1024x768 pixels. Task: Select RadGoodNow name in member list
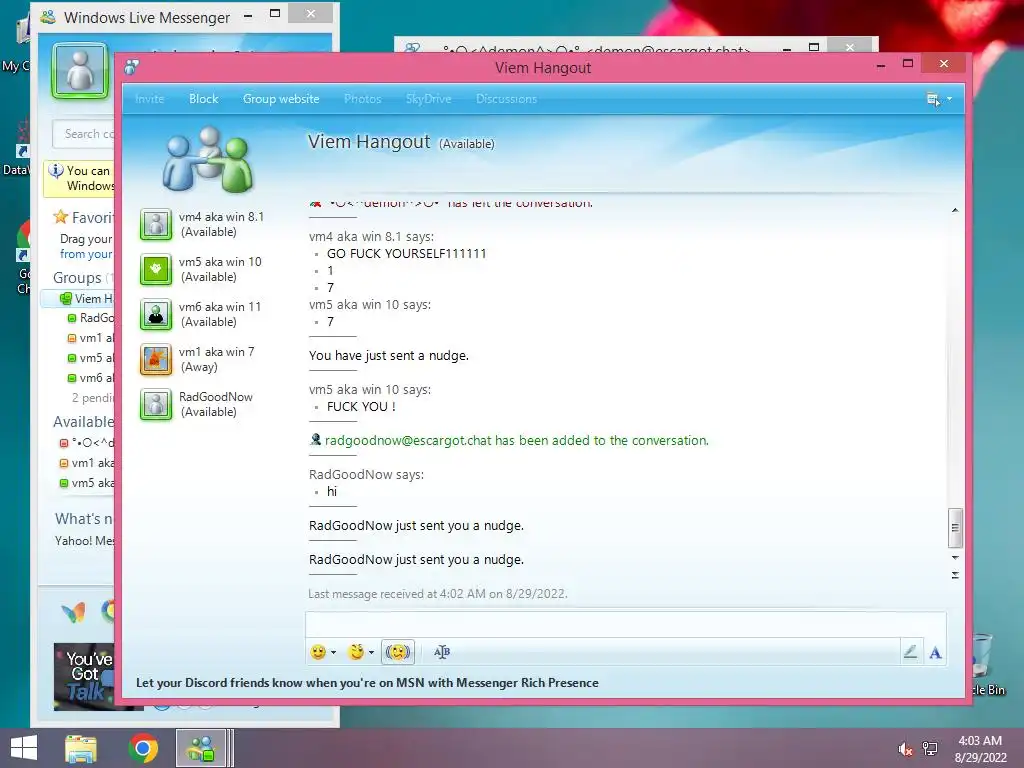216,397
